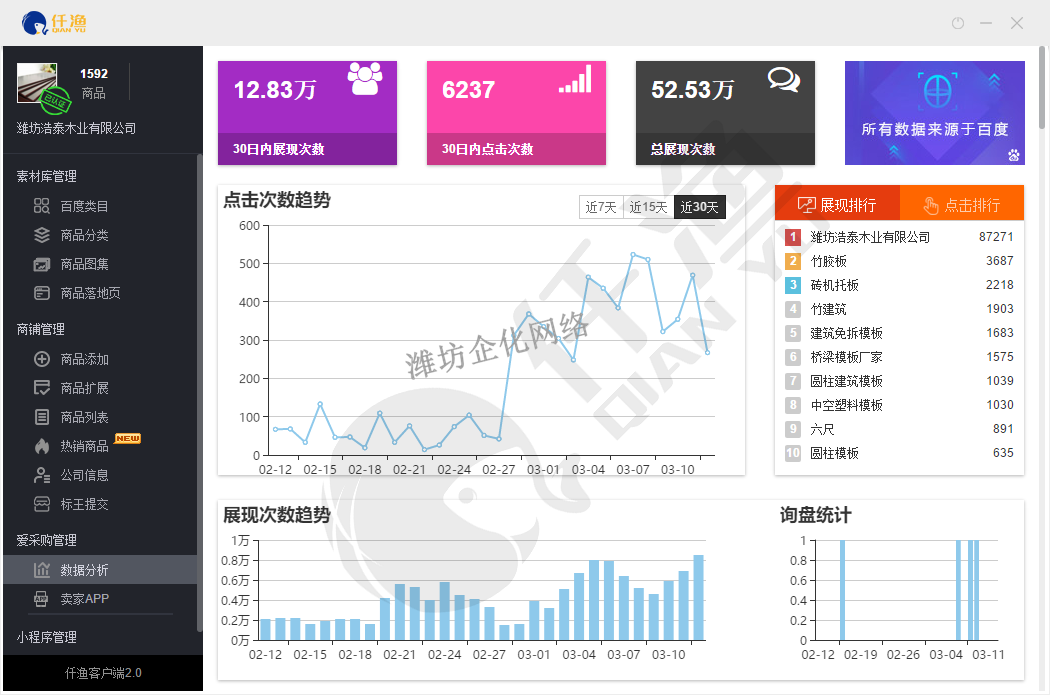
Task: Open 商品列表 menu entry
Action: pos(84,417)
